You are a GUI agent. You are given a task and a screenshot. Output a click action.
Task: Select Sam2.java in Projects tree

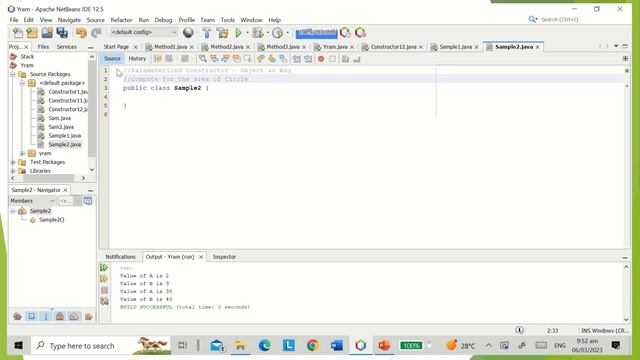(61, 127)
